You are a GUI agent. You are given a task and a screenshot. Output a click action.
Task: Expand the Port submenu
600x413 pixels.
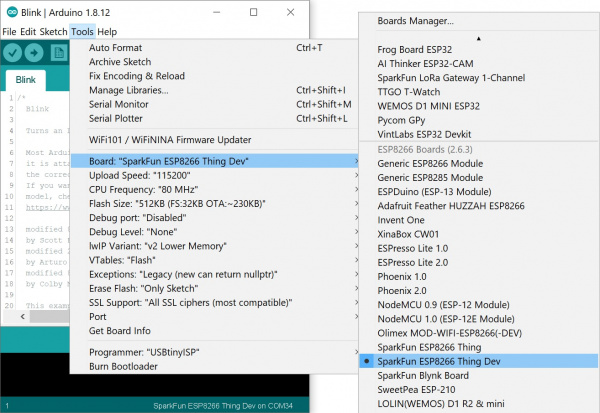coord(214,317)
